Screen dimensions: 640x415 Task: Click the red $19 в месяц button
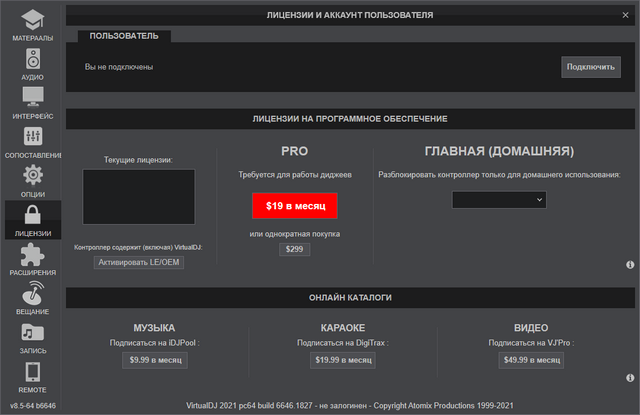(295, 205)
